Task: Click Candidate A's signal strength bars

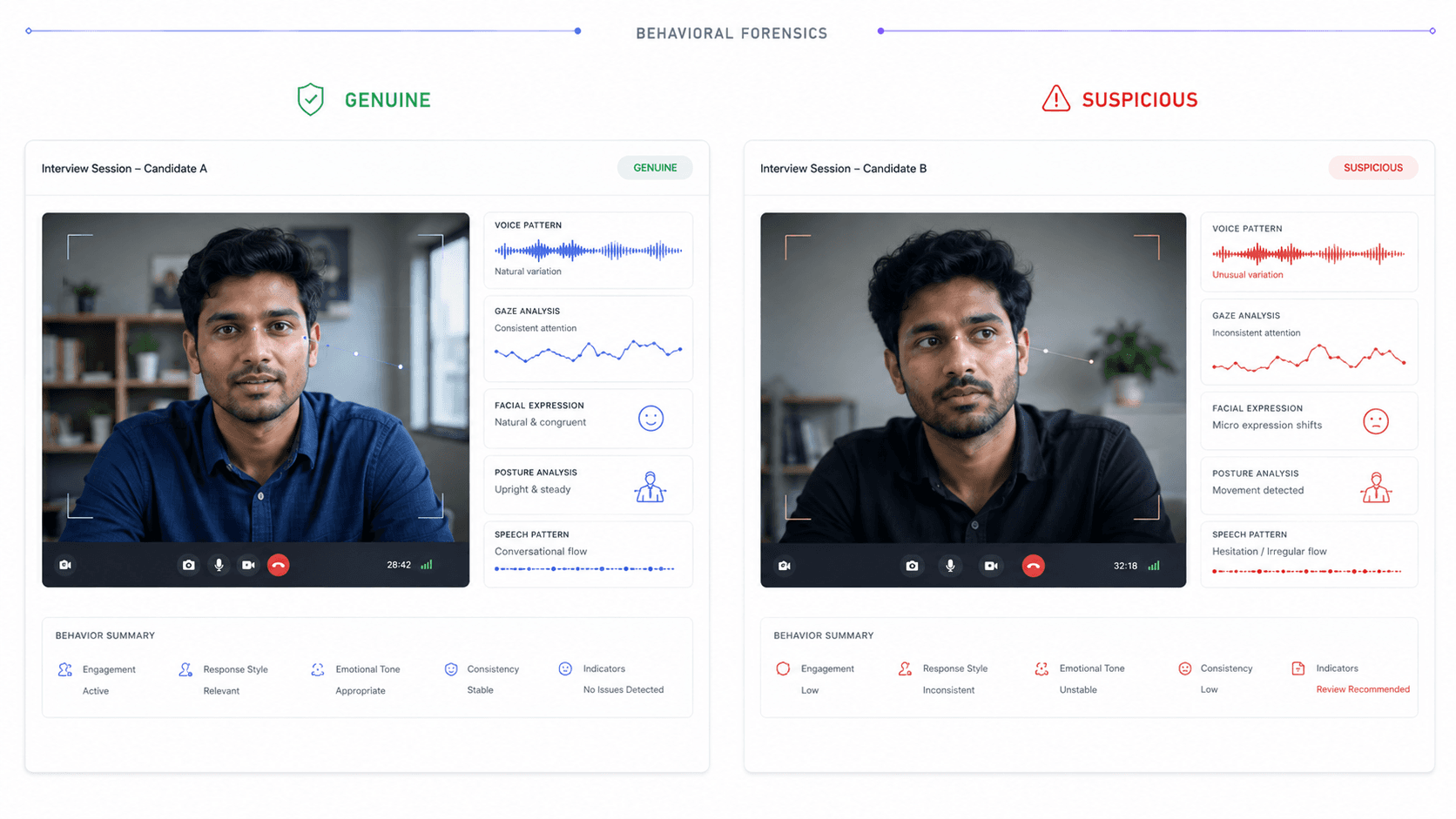Action: tap(427, 565)
